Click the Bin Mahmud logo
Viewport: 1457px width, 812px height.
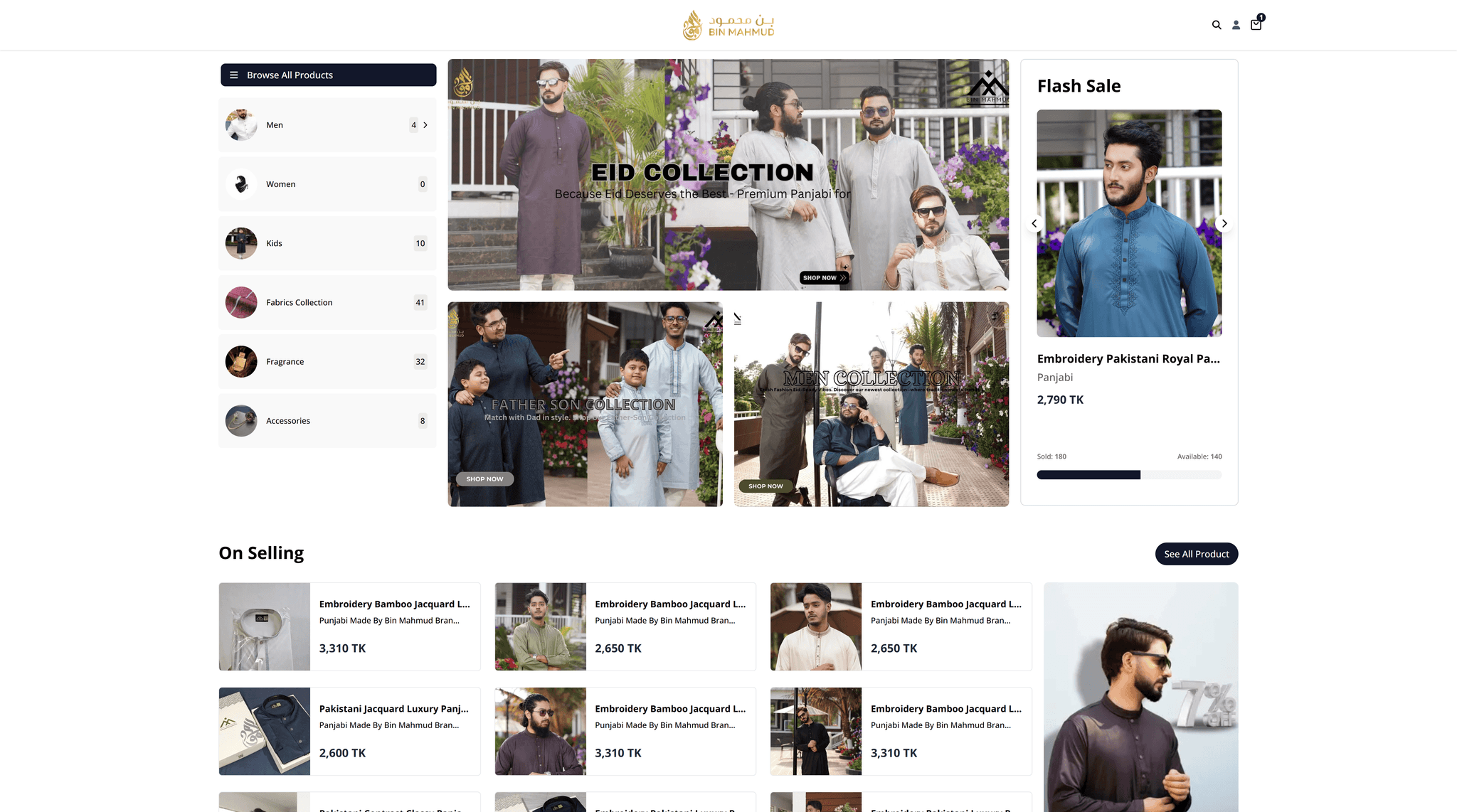pos(728,25)
